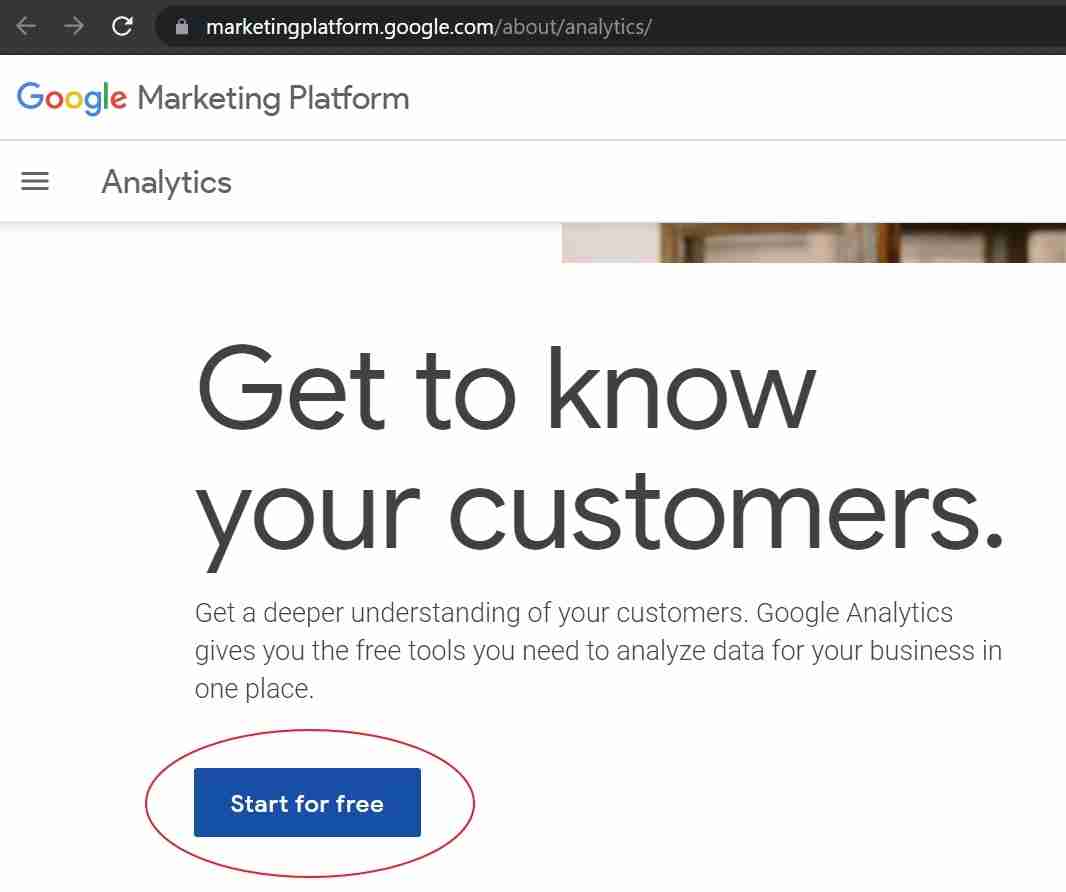Click the browser forward arrow
The image size is (1066, 892).
click(73, 27)
